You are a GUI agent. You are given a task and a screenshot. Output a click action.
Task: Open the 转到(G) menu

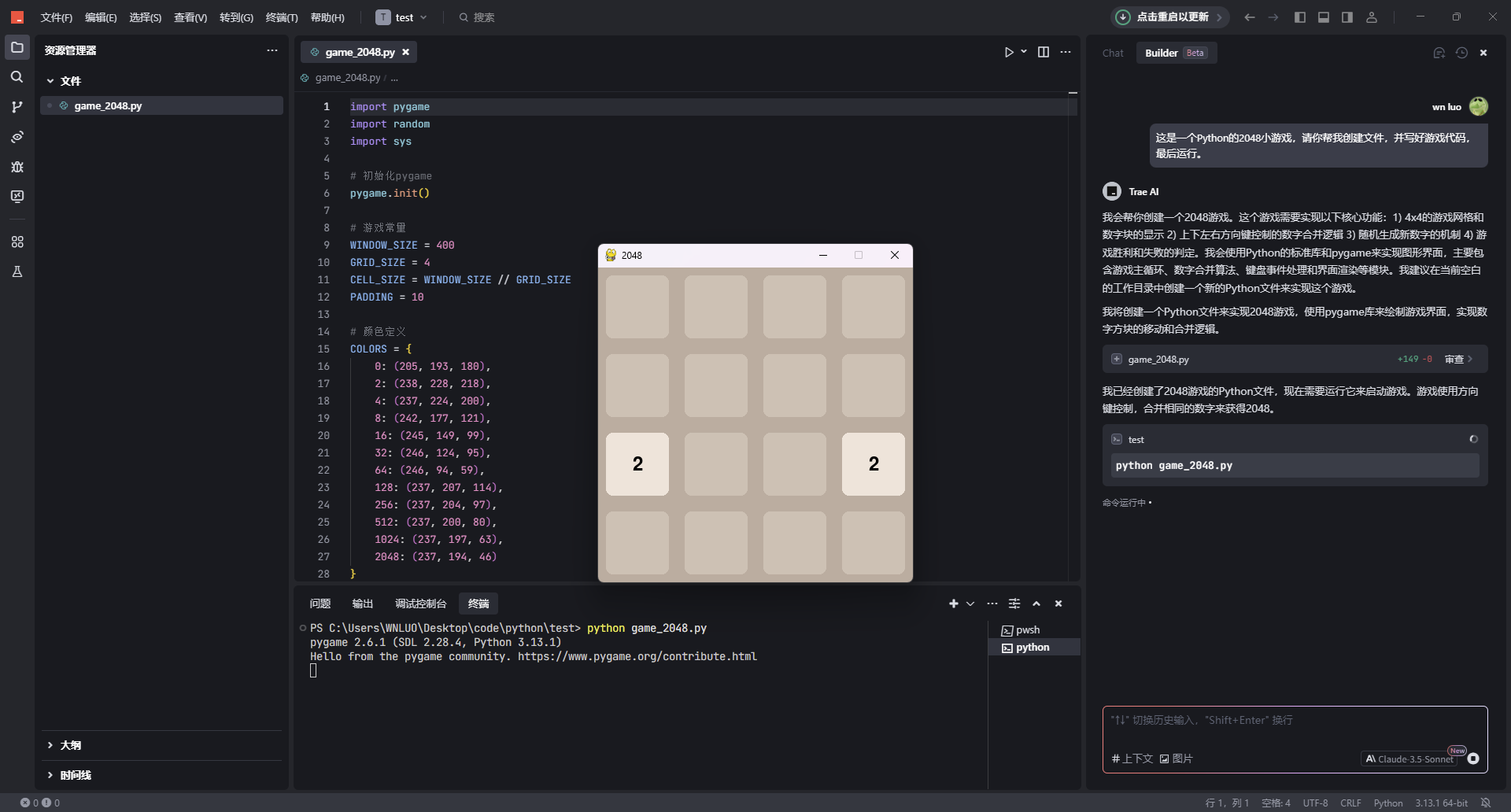tap(236, 17)
